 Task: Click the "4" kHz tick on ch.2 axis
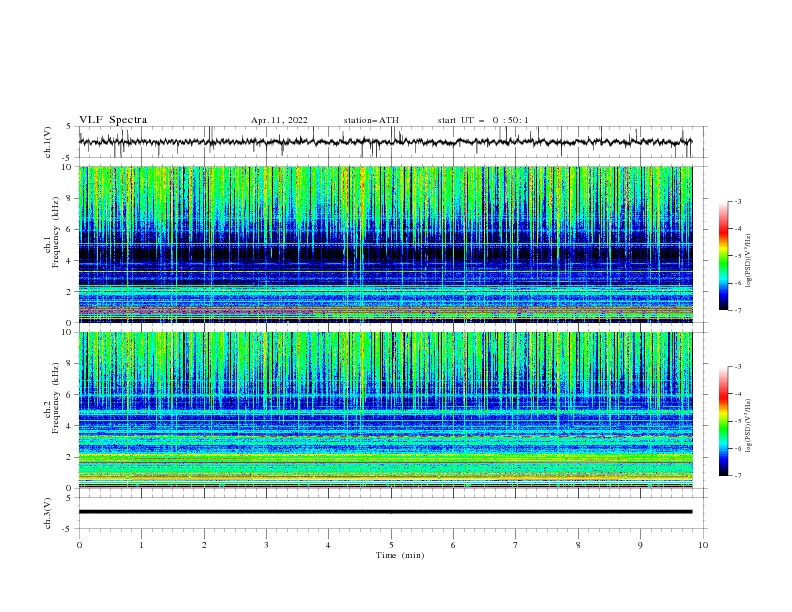point(71,426)
